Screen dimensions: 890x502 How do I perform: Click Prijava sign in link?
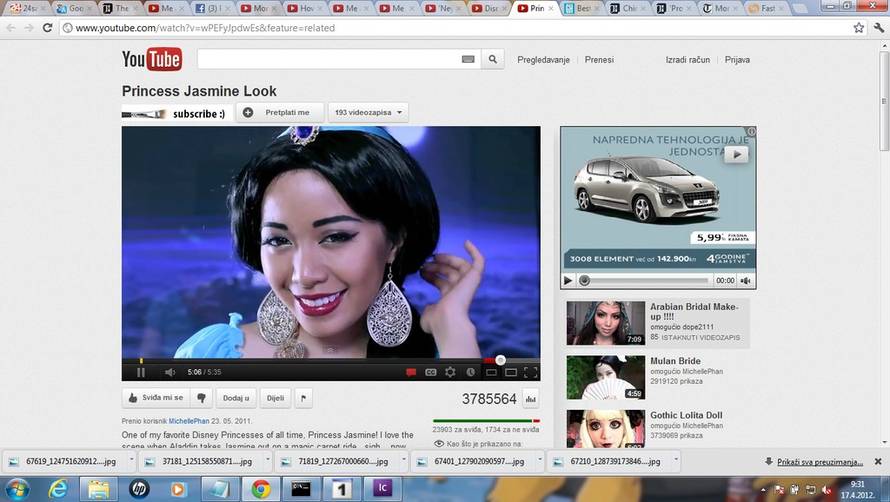[737, 60]
